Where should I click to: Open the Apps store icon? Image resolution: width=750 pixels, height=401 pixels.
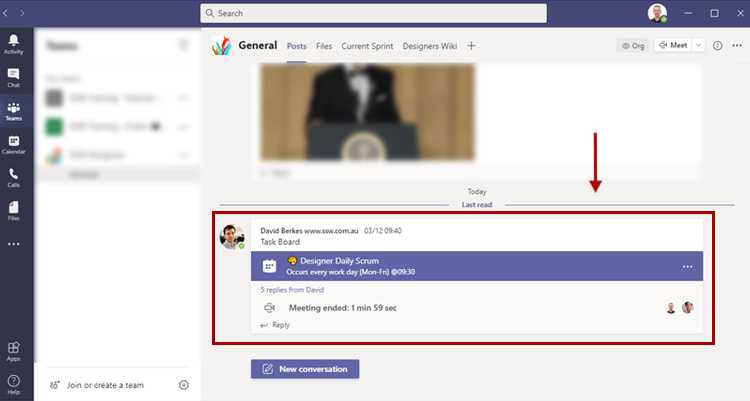pyautogui.click(x=14, y=350)
